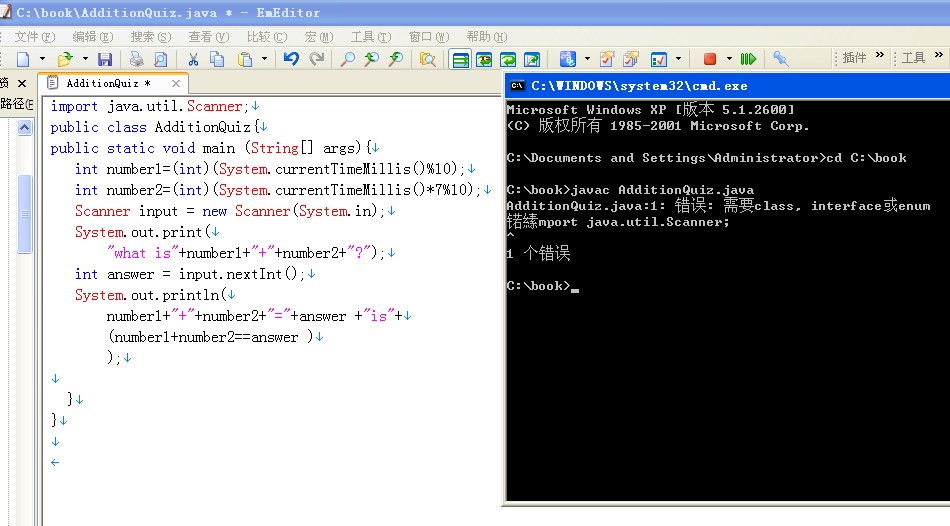
Task: Click the ABC configurations icon
Action: (x=568, y=59)
